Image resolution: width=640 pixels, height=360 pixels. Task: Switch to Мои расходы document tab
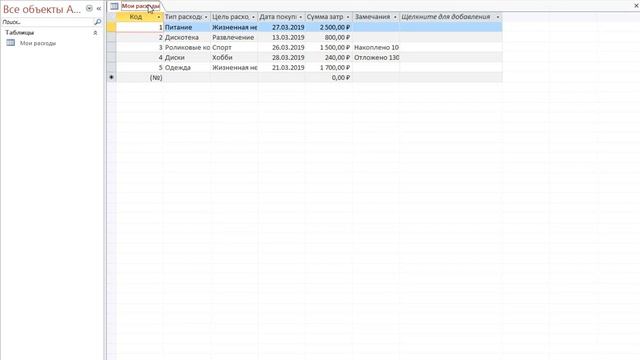pos(140,6)
